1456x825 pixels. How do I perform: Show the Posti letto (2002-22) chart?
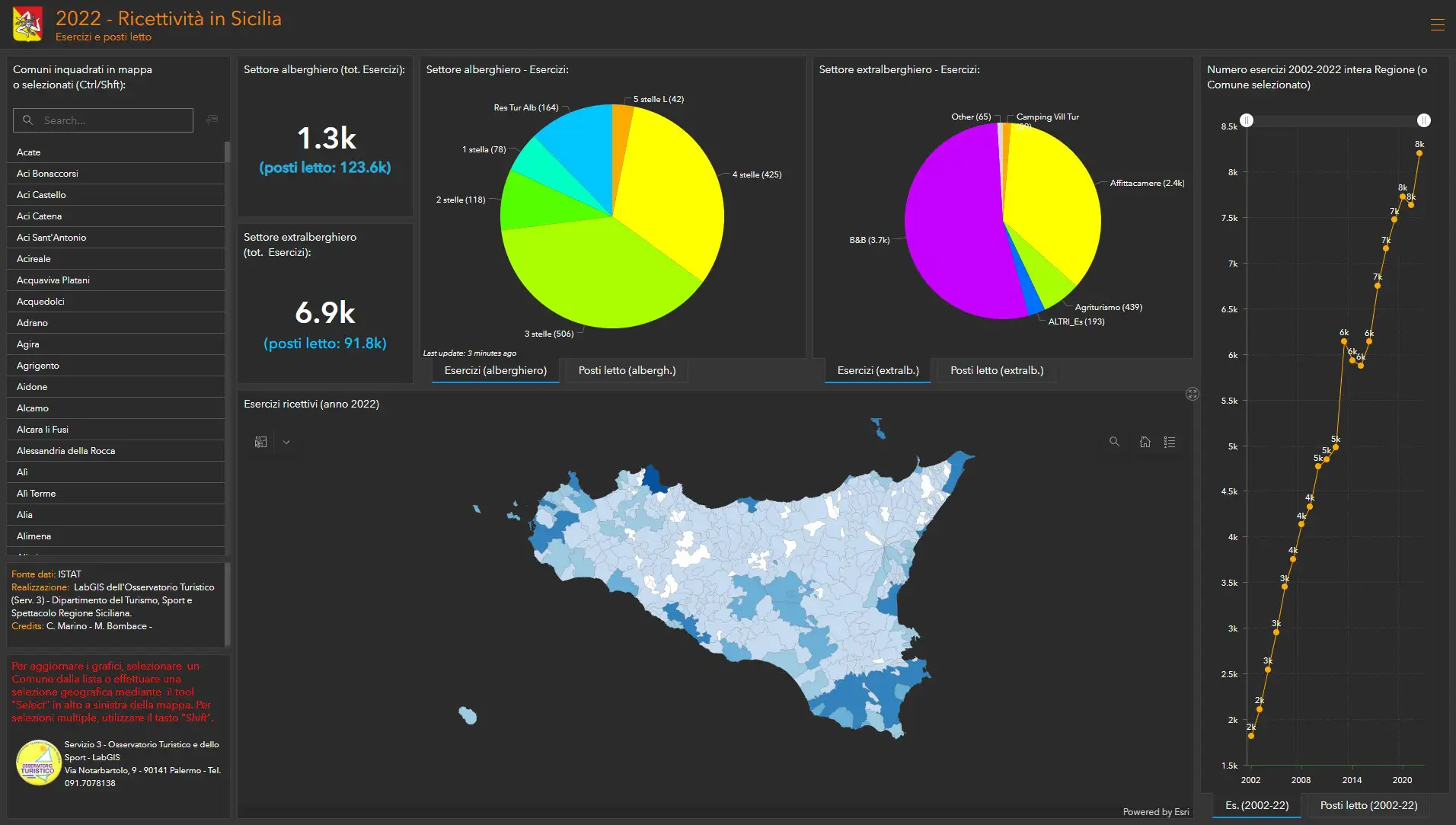point(1368,805)
